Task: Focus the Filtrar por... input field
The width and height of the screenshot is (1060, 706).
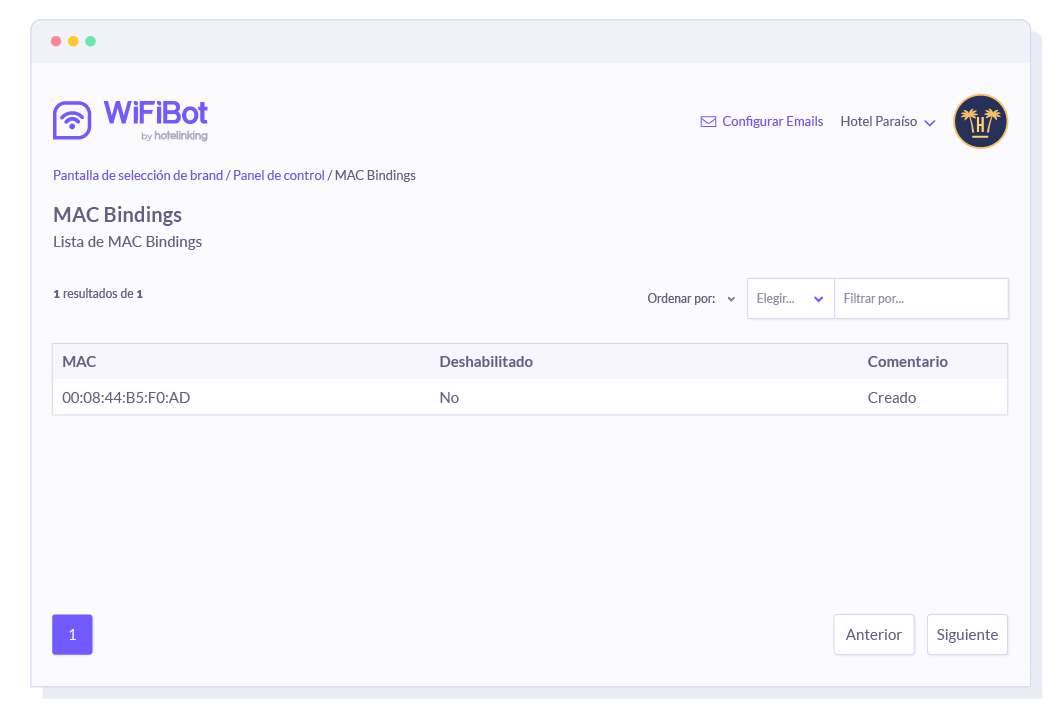Action: (x=921, y=298)
